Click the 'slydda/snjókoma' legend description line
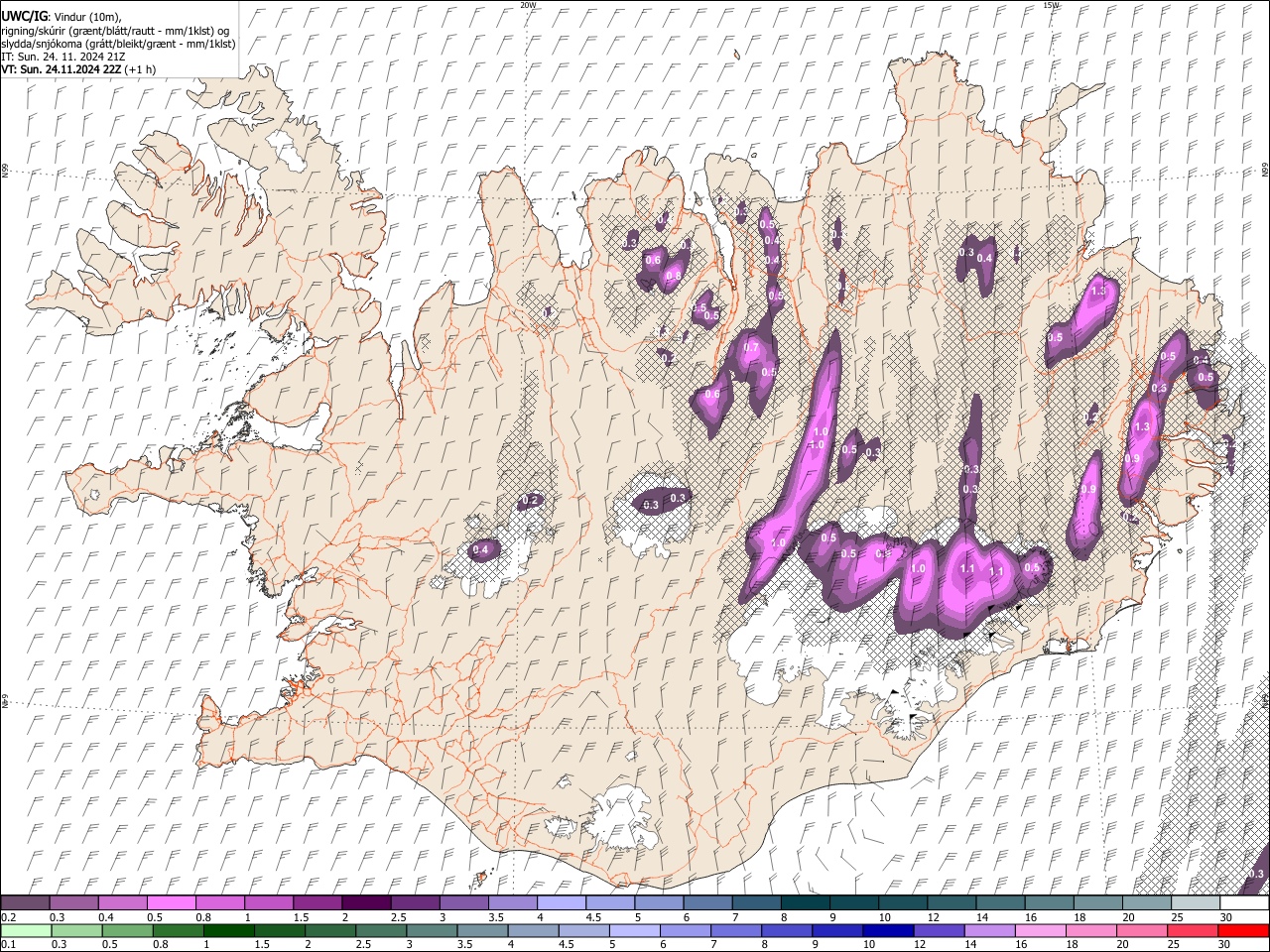This screenshot has width=1270, height=952. point(118,44)
